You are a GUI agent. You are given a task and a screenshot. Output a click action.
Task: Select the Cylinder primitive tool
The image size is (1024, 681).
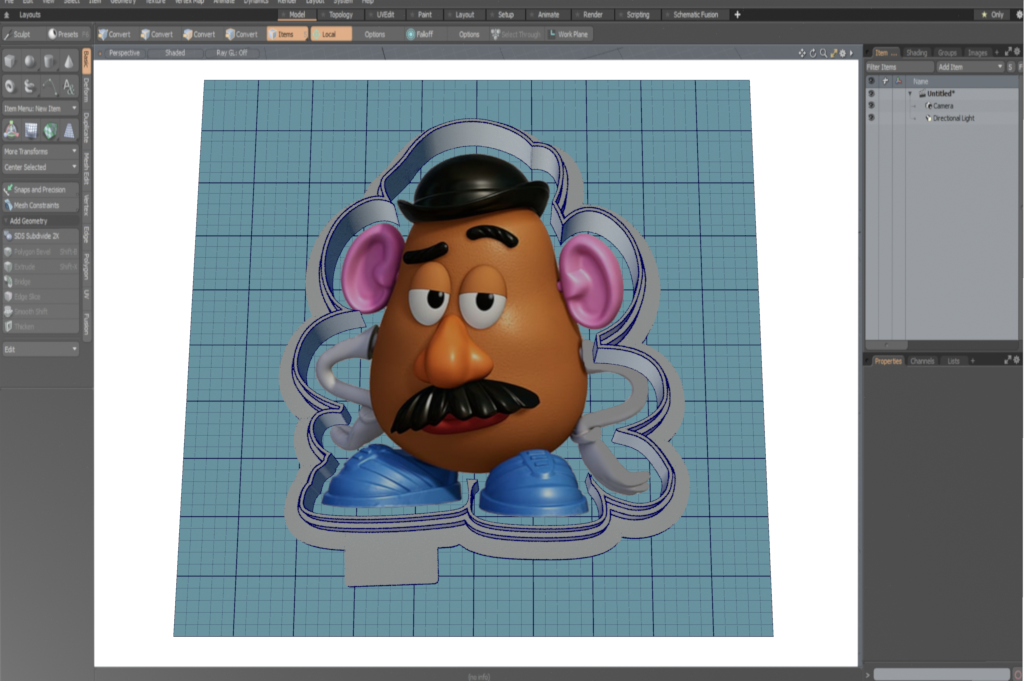49,61
